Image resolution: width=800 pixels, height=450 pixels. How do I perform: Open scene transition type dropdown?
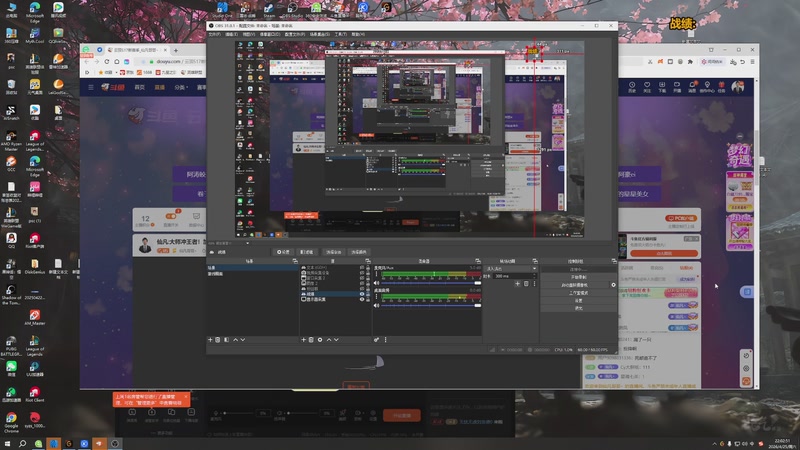[510, 269]
